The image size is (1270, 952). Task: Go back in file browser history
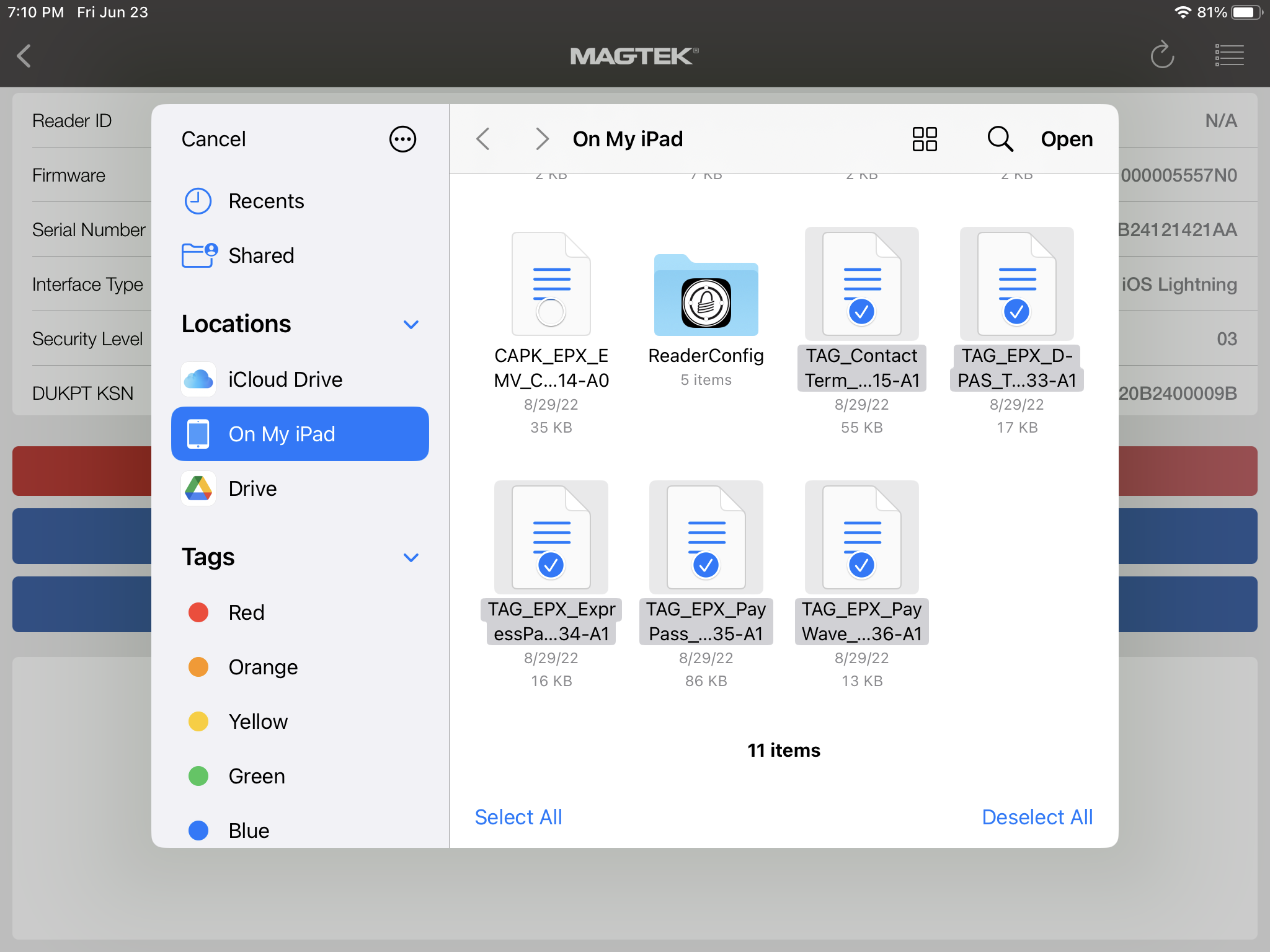[x=483, y=139]
